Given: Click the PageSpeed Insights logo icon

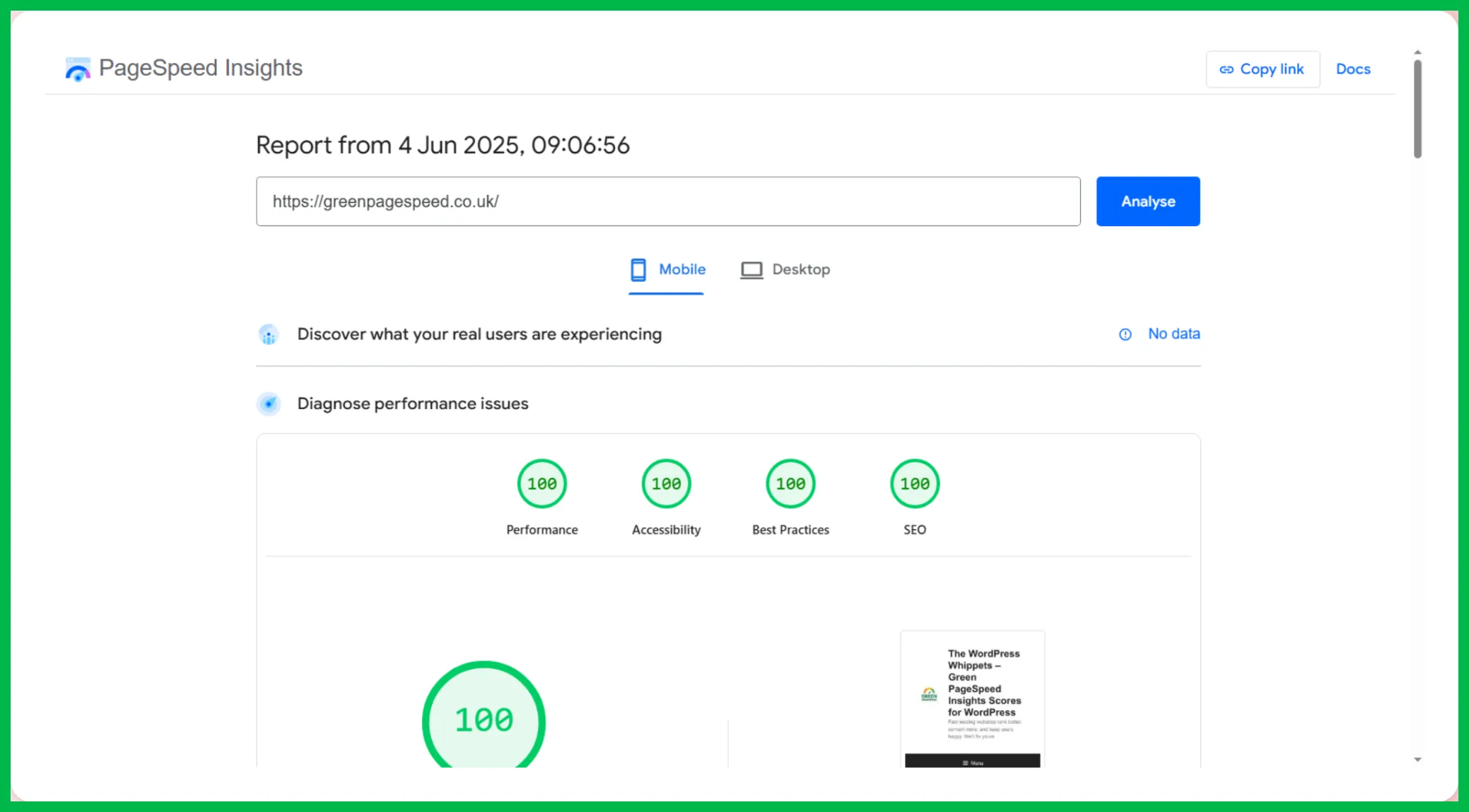Looking at the screenshot, I should [x=78, y=69].
